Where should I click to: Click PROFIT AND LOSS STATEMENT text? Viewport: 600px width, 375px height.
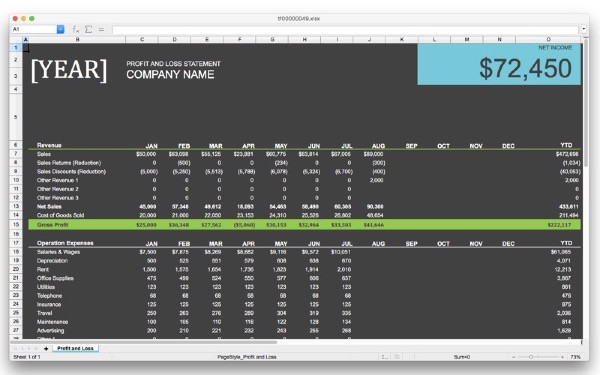tap(173, 64)
